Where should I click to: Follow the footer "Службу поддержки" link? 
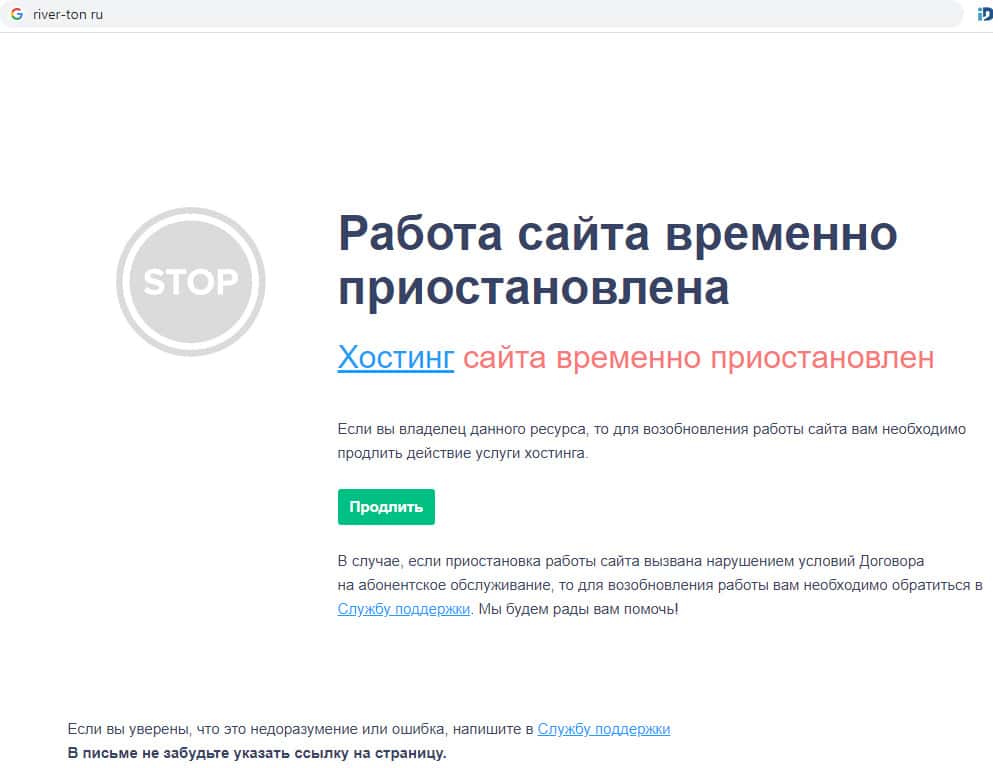[604, 729]
